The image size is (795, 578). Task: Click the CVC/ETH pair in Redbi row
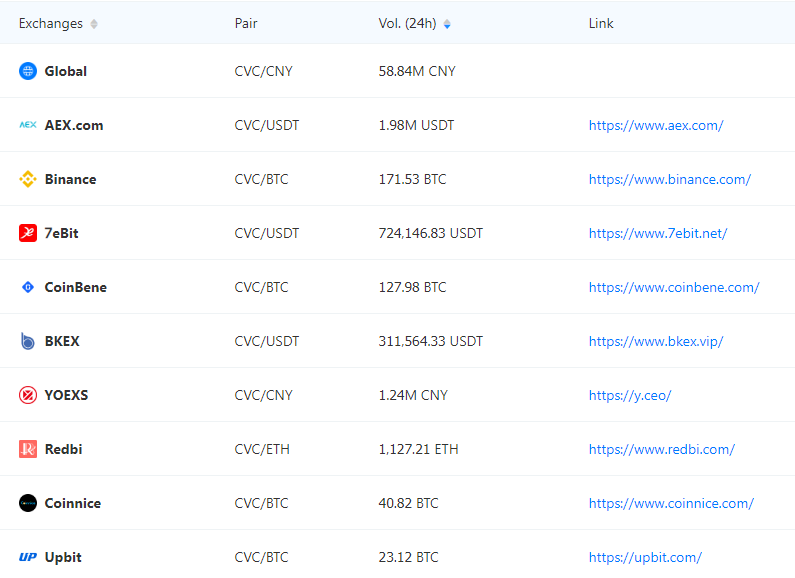click(x=262, y=449)
